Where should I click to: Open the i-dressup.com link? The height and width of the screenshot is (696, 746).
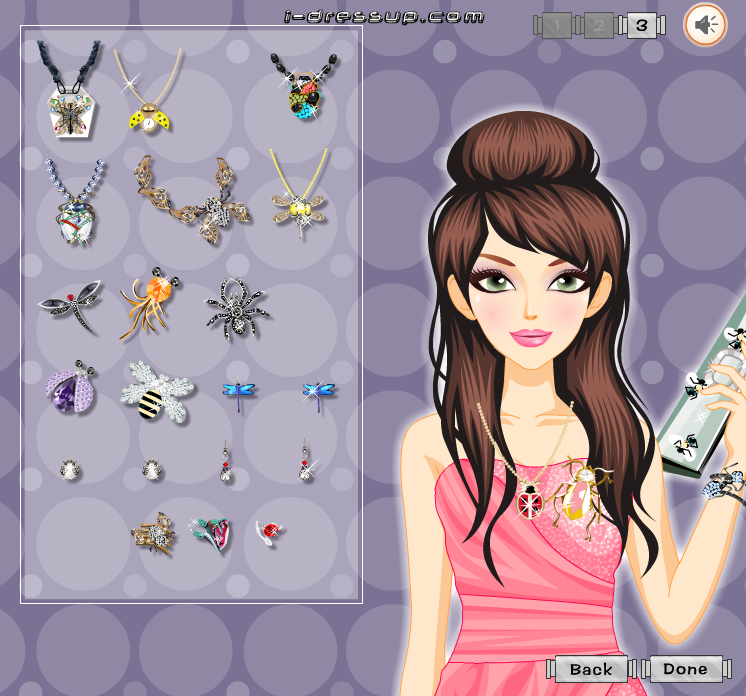point(384,17)
